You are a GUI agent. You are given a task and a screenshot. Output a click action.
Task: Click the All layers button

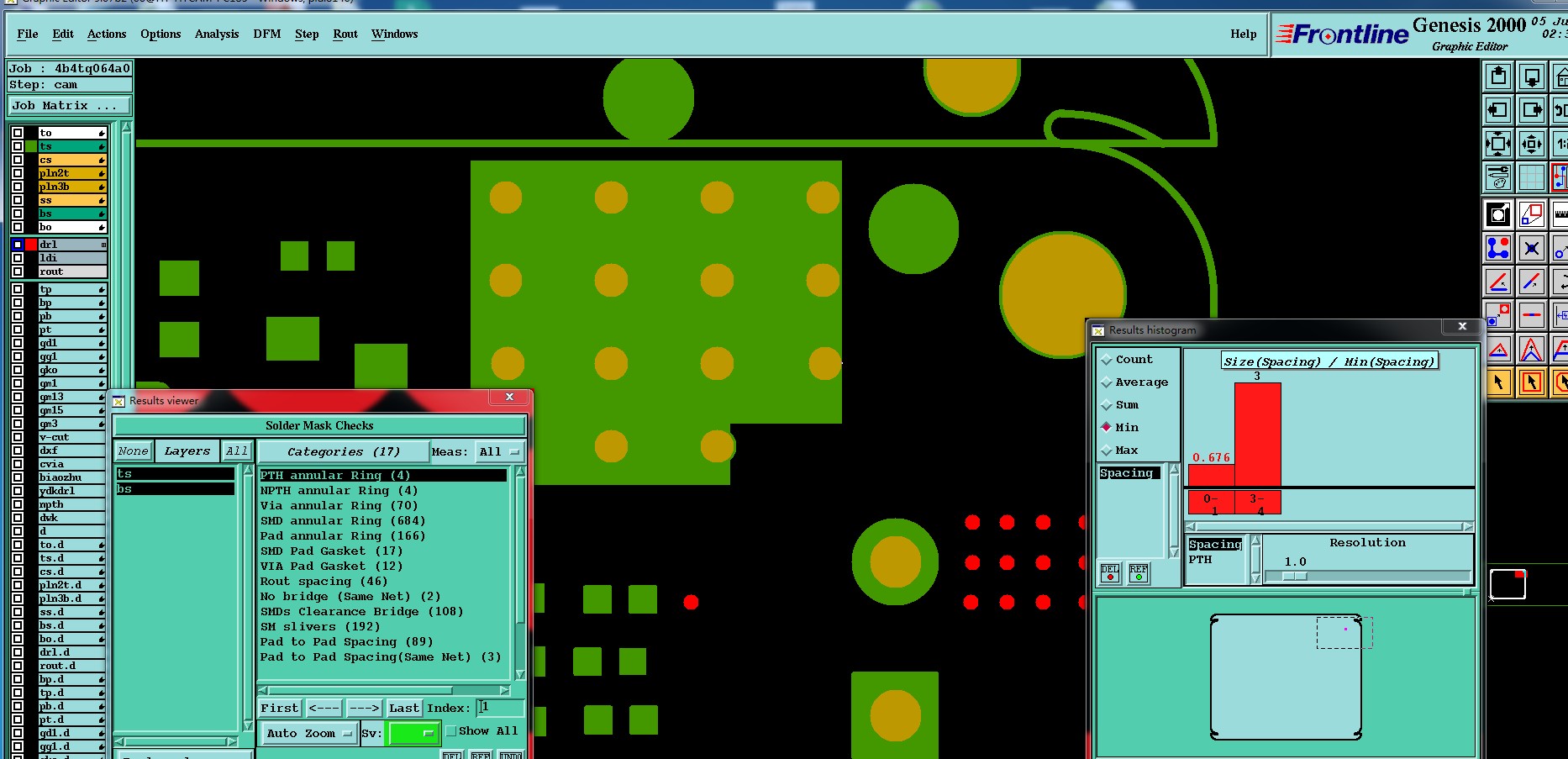point(237,451)
